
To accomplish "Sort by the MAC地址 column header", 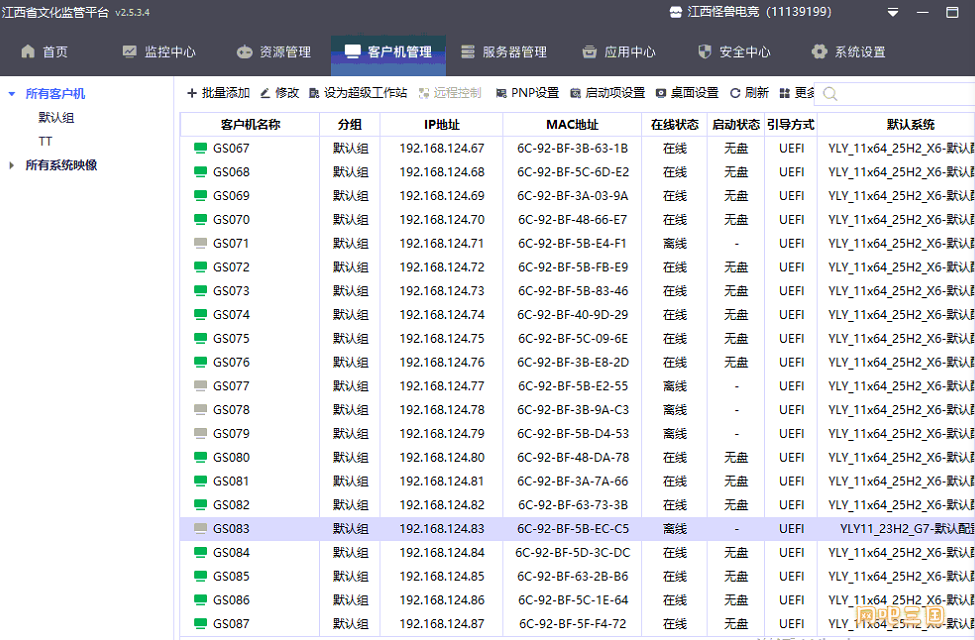I will pos(572,124).
